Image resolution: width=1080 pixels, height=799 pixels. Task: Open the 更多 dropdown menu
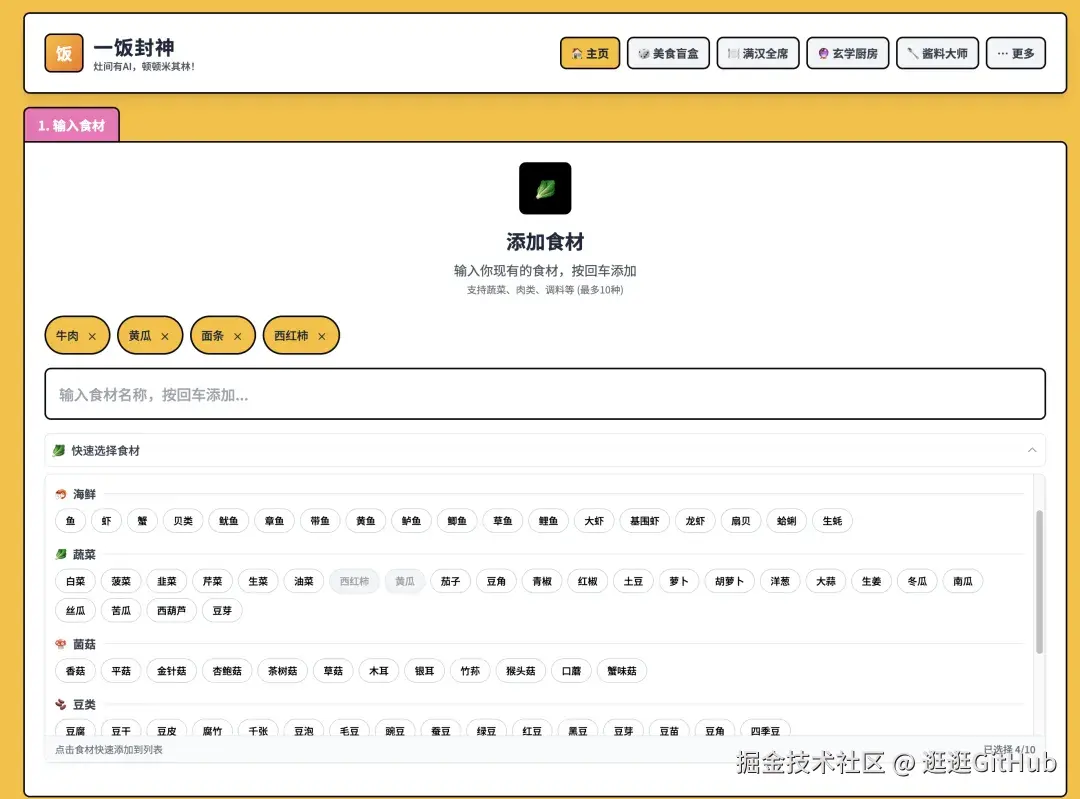(x=1015, y=53)
